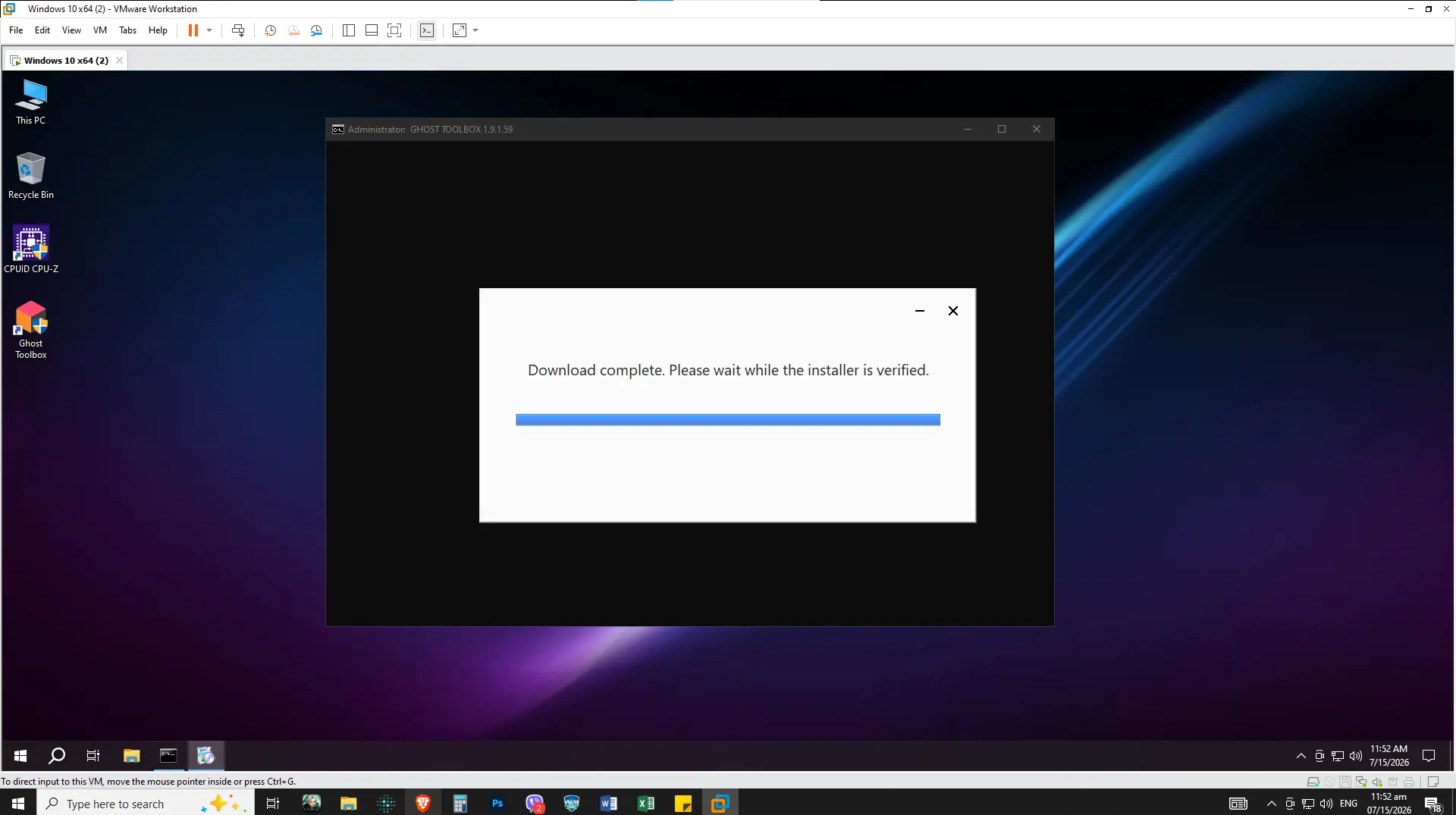Open Microsoft Excel from the host taskbar
Screen dimensions: 1456x815
coord(646,804)
